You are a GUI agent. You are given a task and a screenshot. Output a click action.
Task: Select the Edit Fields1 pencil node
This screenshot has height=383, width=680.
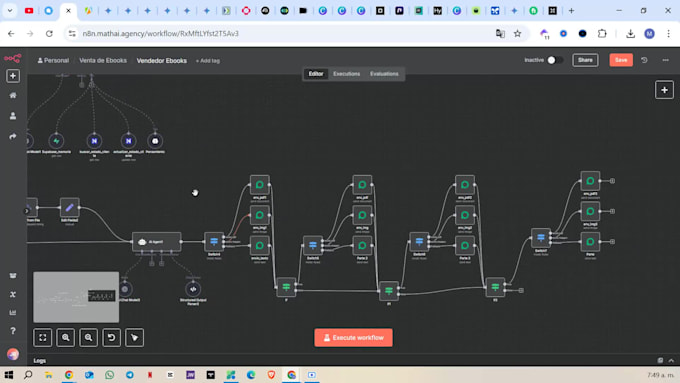coord(69,208)
